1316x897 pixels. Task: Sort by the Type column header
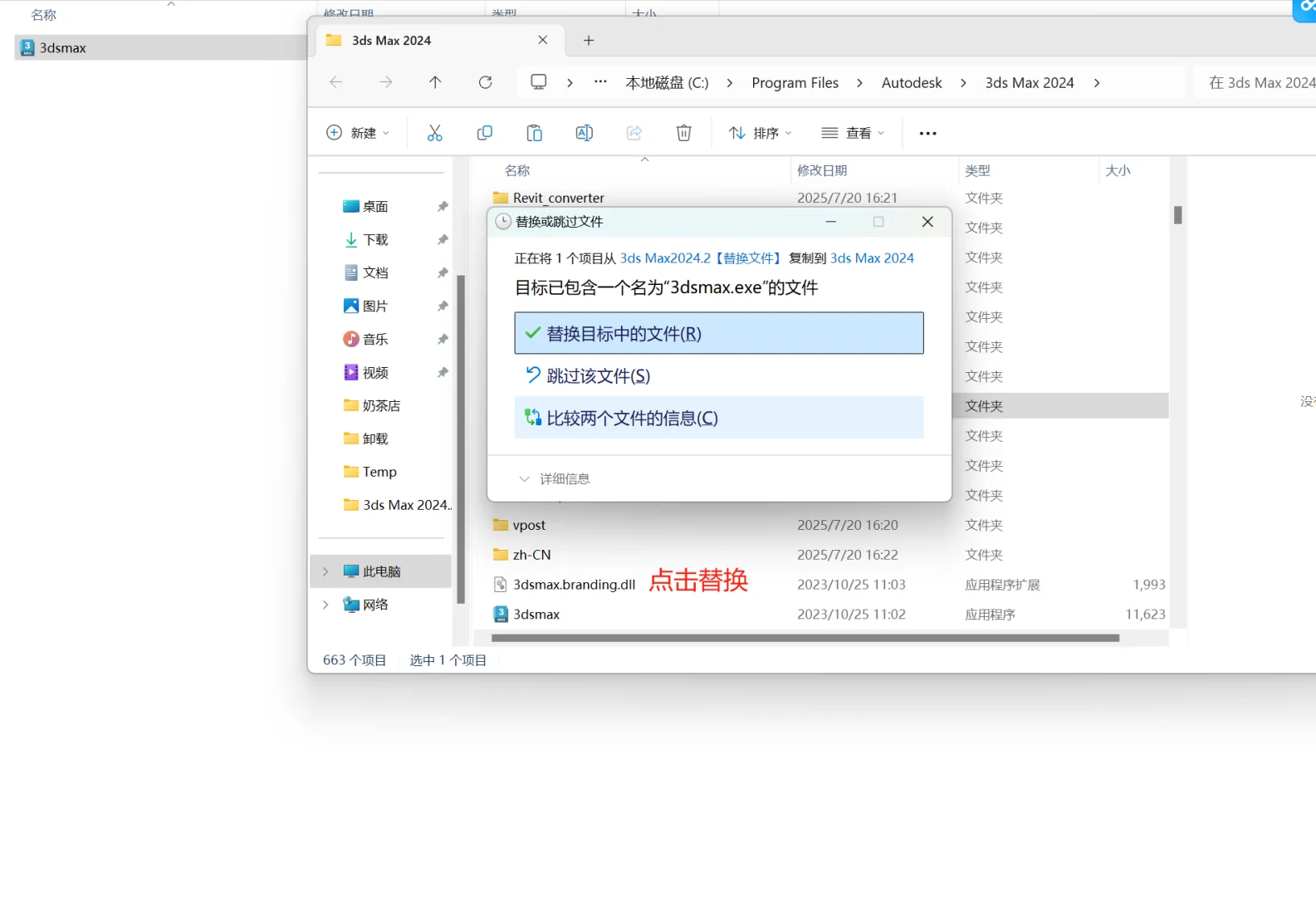click(x=977, y=170)
